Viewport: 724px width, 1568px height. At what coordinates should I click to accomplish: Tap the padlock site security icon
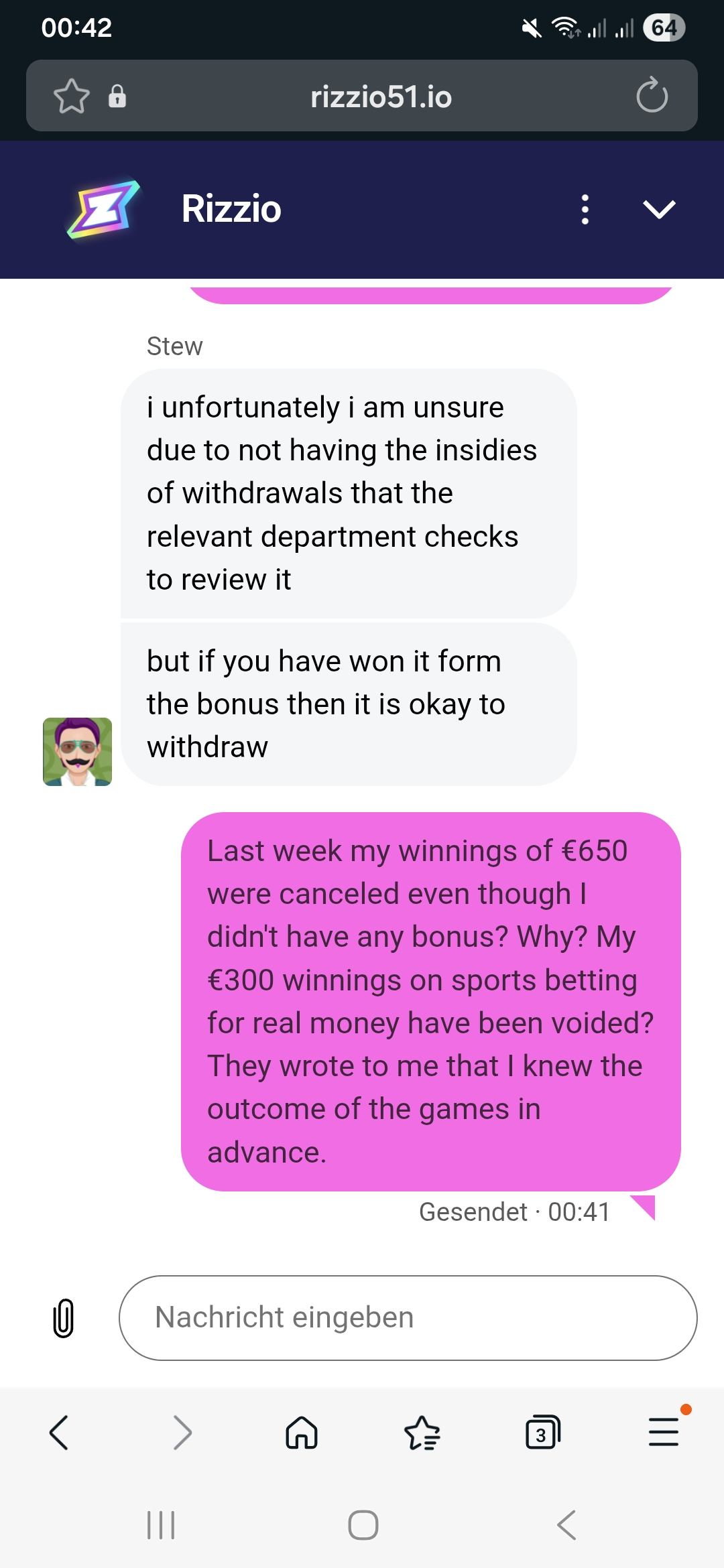coord(117,96)
